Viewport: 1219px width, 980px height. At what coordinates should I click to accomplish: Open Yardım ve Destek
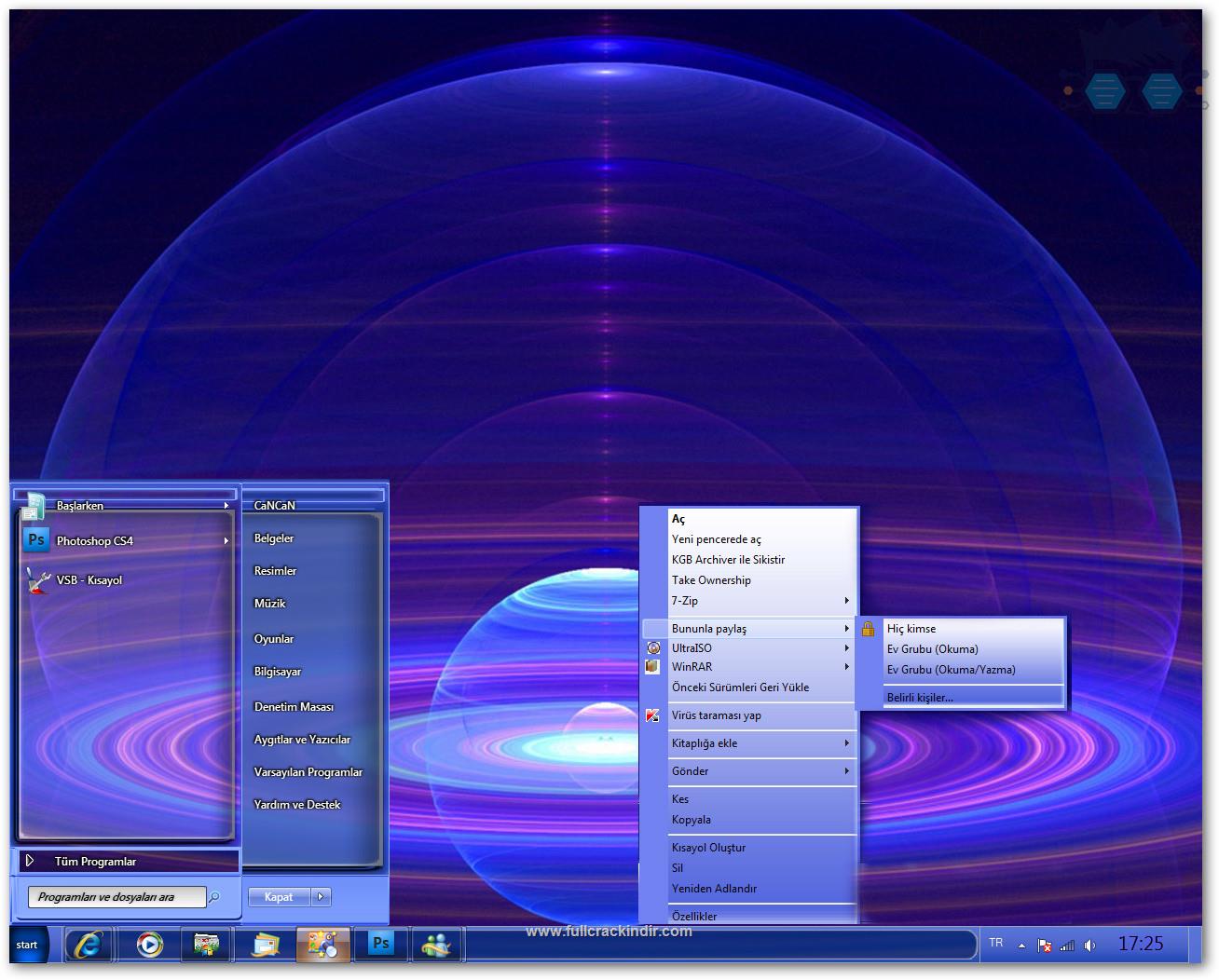tap(297, 805)
